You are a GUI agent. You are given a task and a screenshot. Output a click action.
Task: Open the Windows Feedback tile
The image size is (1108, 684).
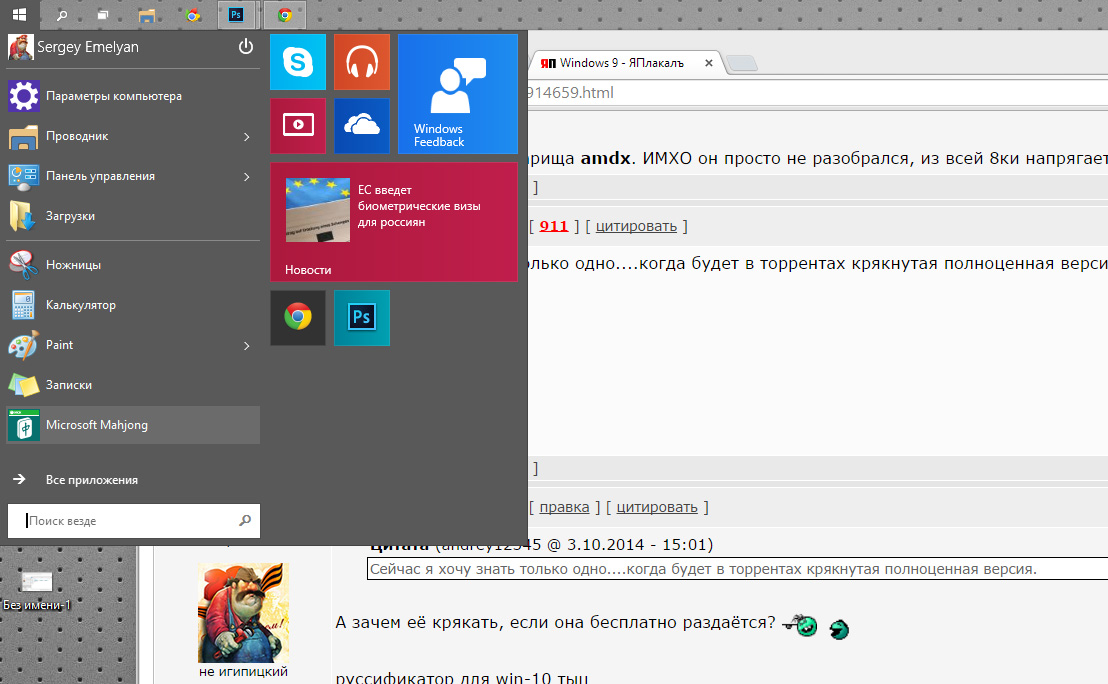[x=458, y=94]
